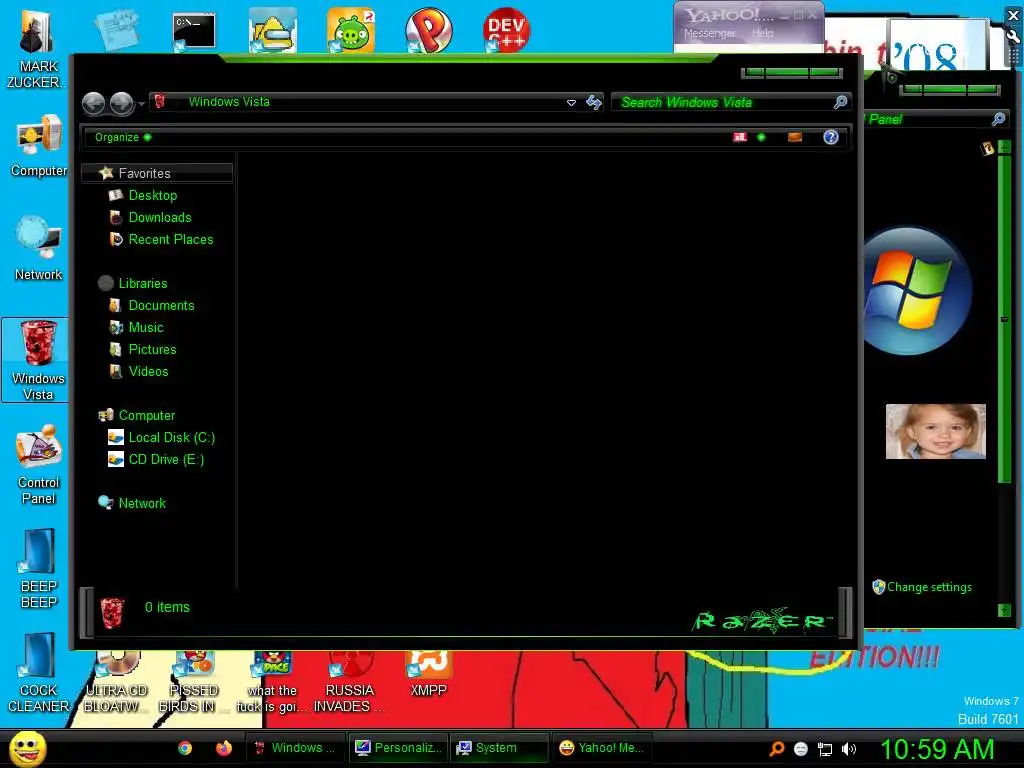The width and height of the screenshot is (1024, 768).
Task: Click the explorer Back arrow button
Action: 93,103
